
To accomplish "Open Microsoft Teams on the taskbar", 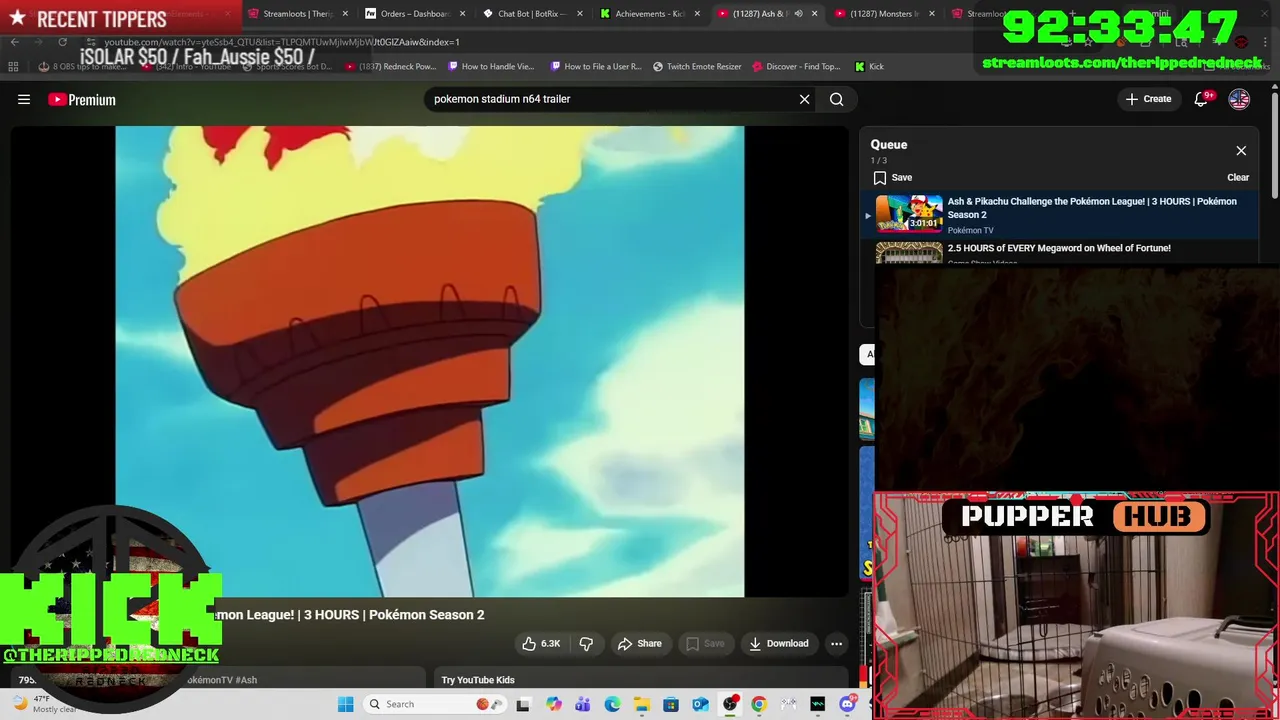I will coord(583,705).
